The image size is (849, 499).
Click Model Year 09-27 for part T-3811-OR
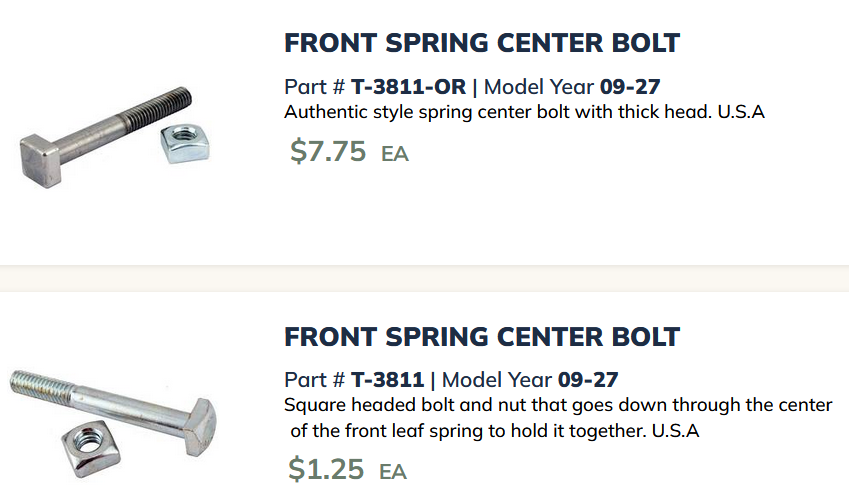point(630,86)
